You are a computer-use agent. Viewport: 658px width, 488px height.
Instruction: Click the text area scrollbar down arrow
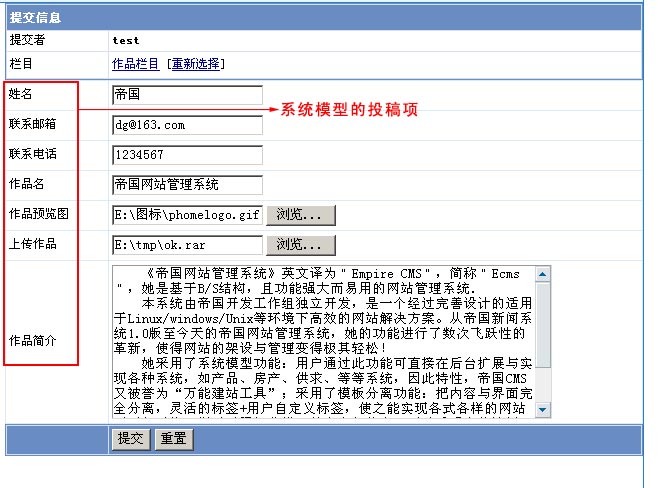(543, 409)
